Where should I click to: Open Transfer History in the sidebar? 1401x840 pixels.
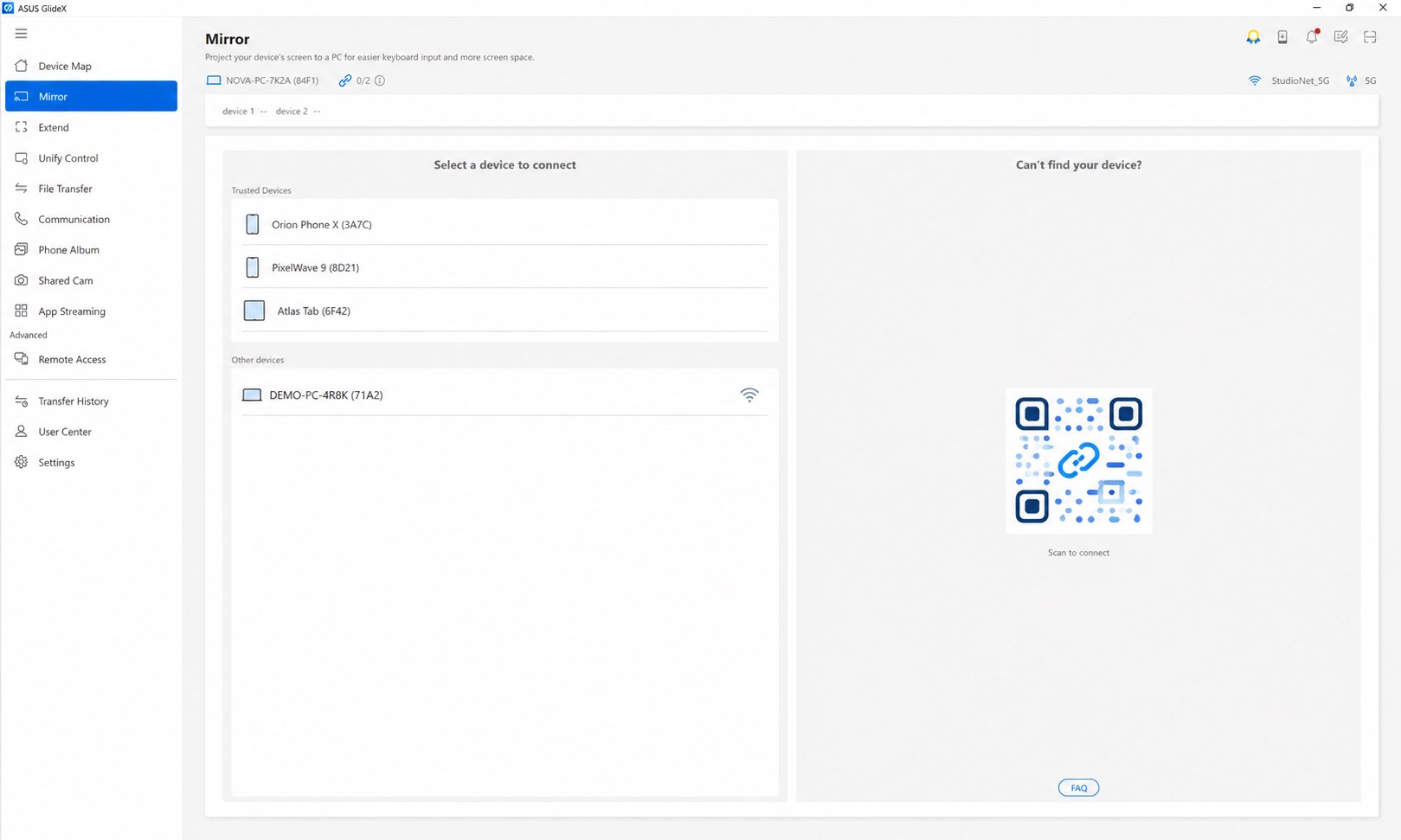(x=91, y=401)
